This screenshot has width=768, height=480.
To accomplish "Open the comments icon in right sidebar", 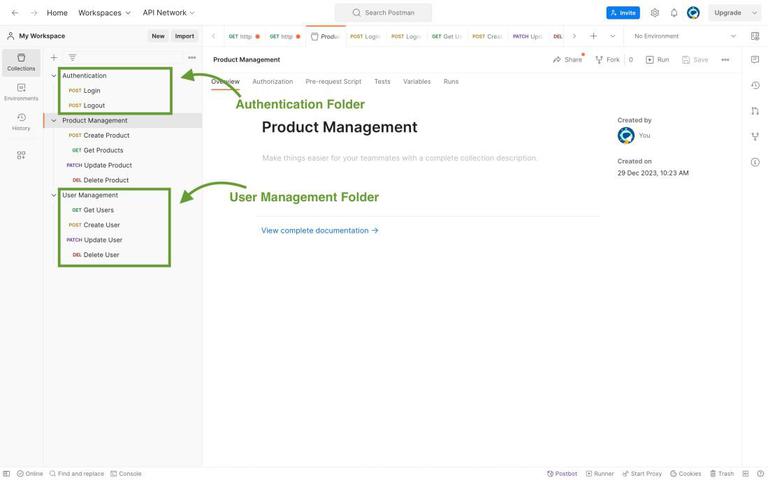I will (x=755, y=59).
